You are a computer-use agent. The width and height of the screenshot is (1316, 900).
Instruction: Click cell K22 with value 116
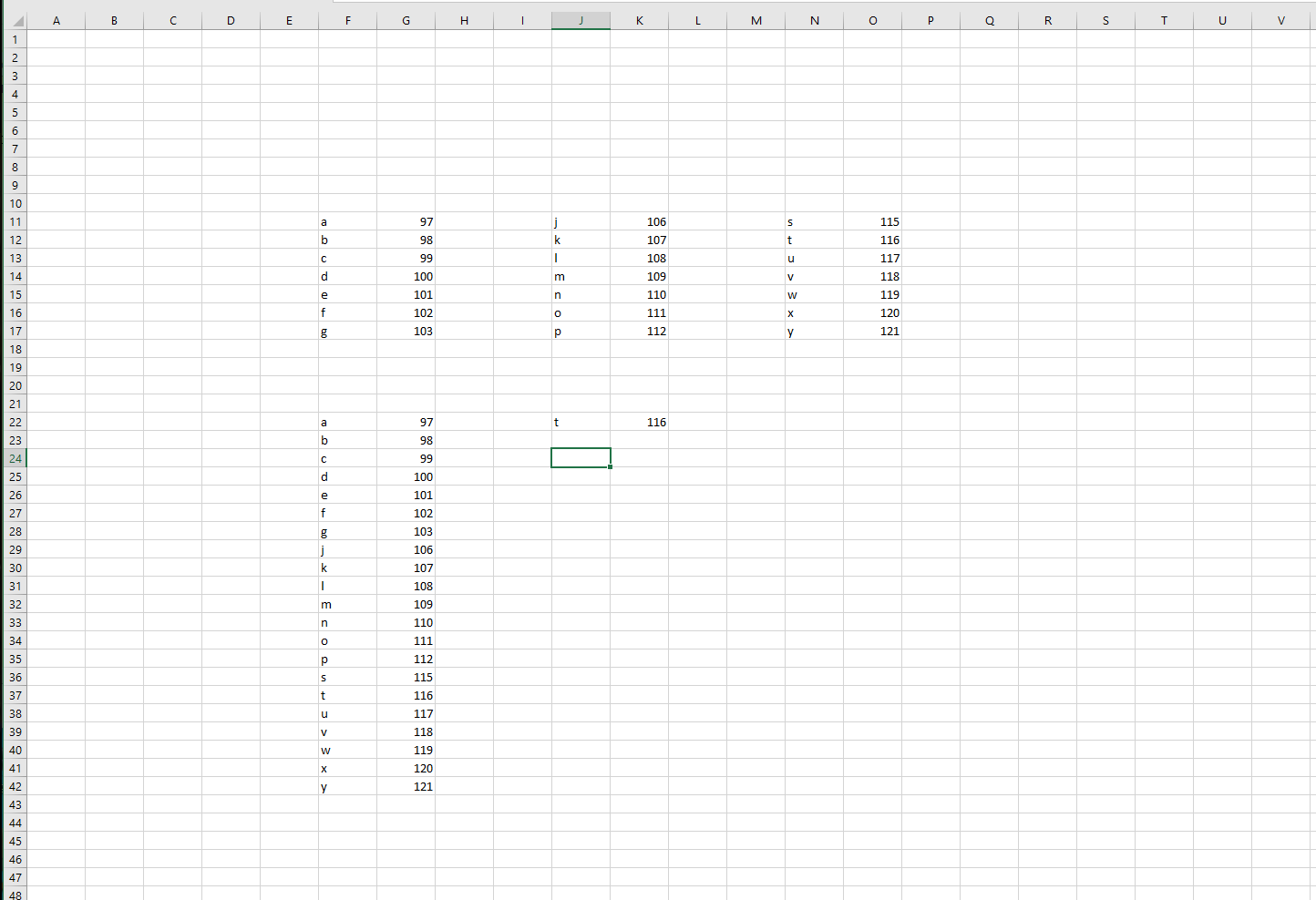(x=640, y=422)
